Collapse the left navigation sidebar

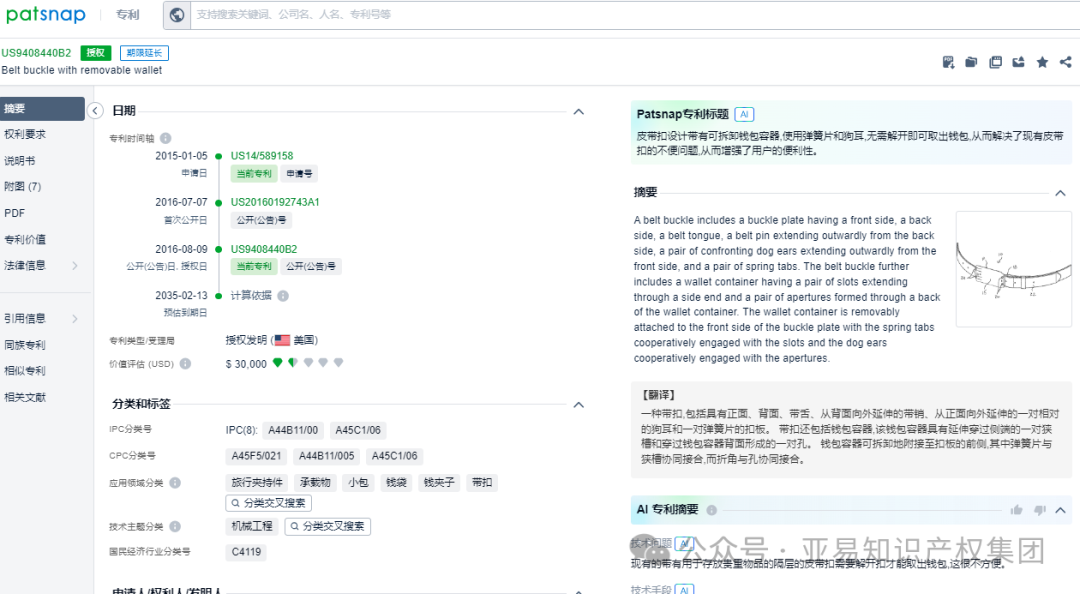pos(95,112)
